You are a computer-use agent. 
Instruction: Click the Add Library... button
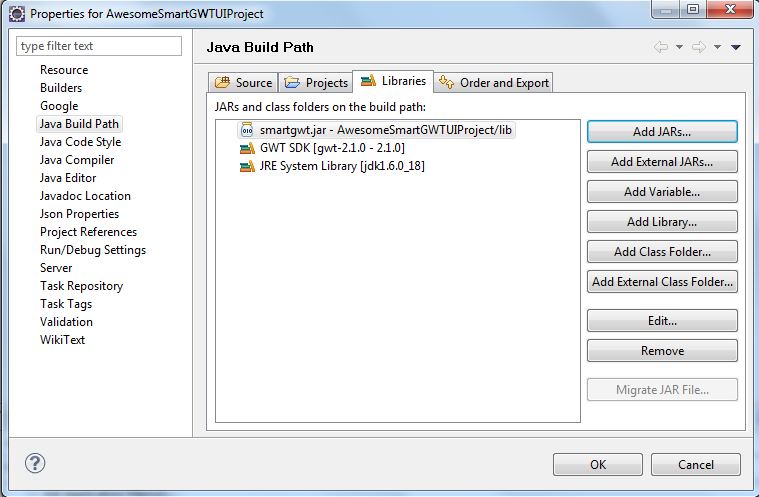tap(662, 222)
